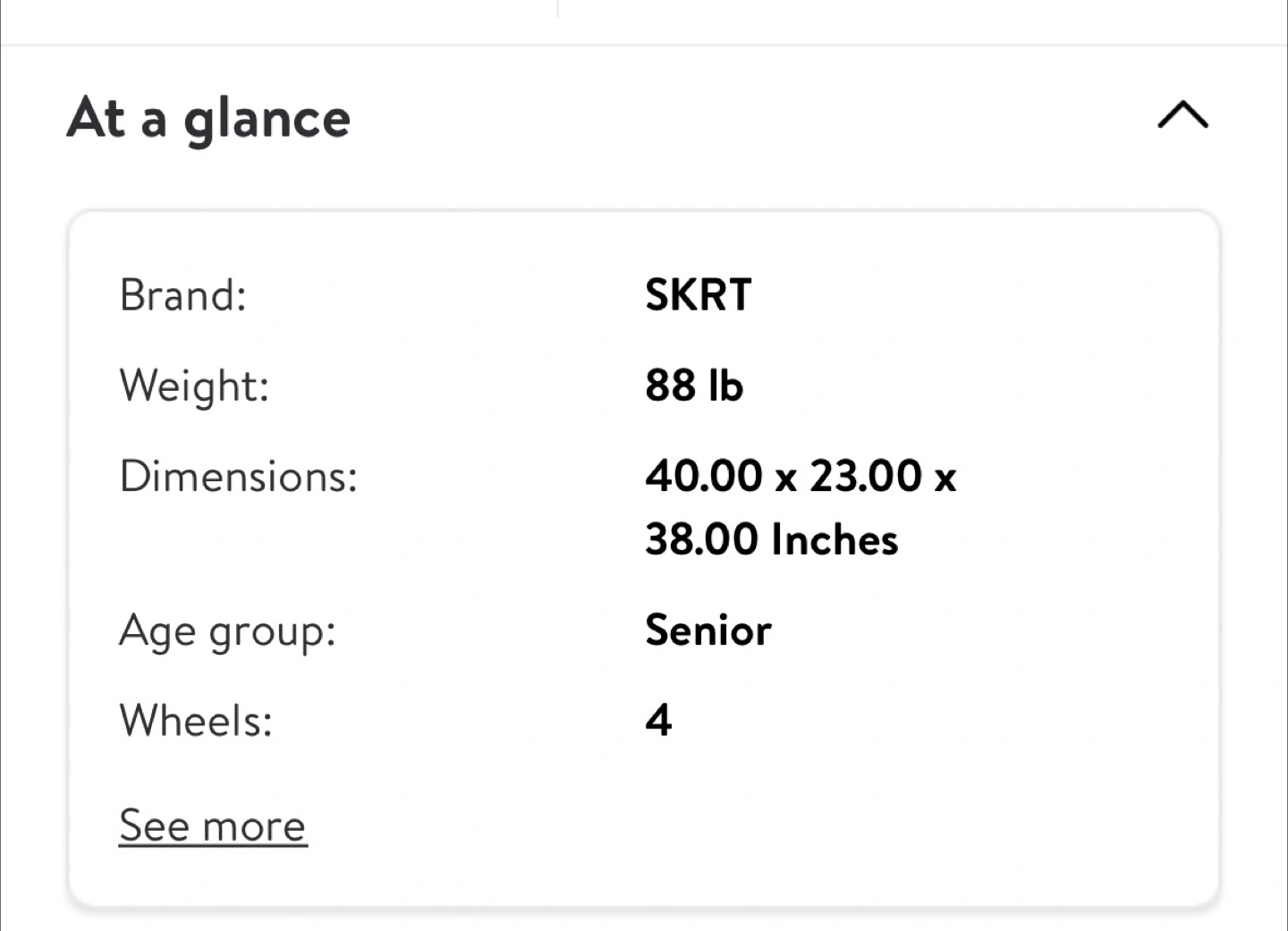Click the word Inches in dimensions
This screenshot has height=931, width=1288.
click(x=835, y=540)
